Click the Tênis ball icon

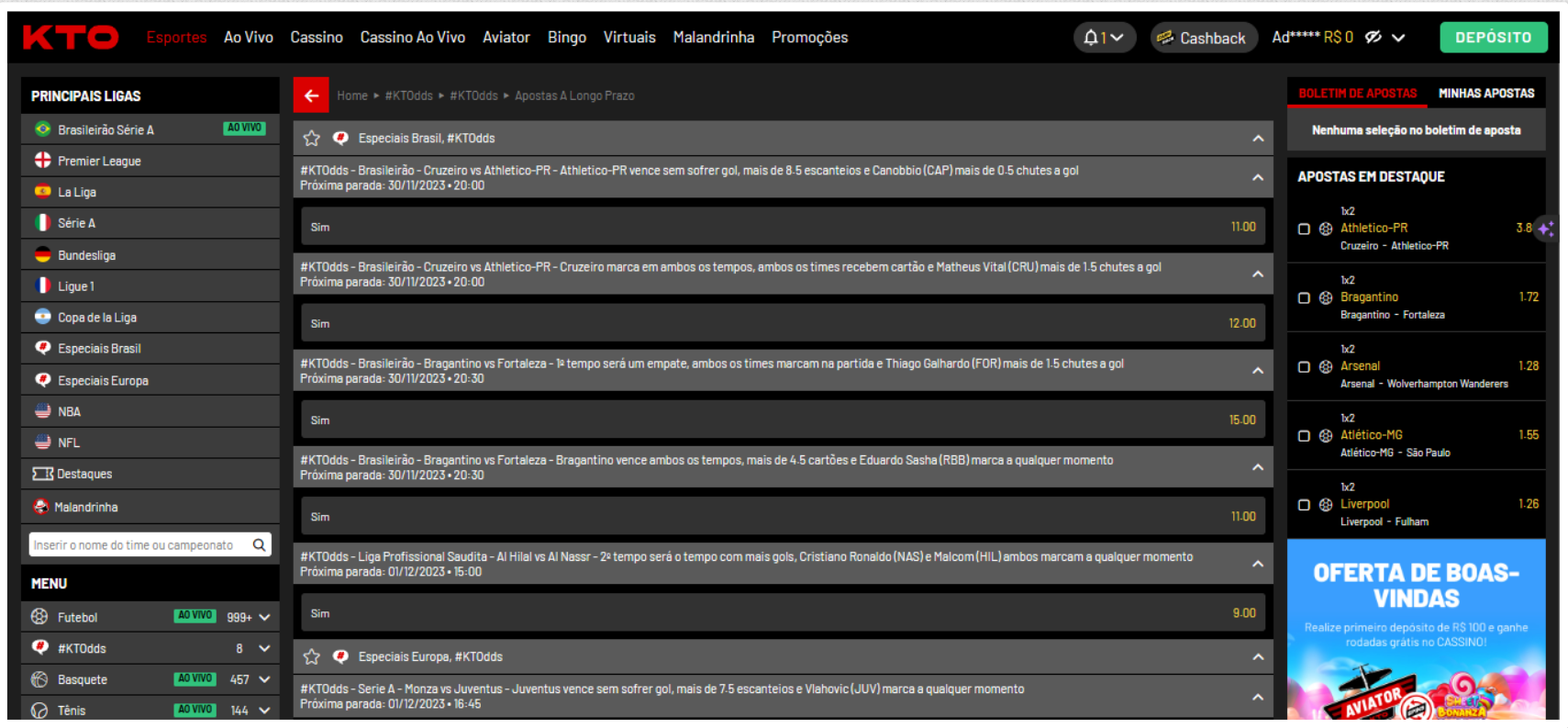point(39,711)
